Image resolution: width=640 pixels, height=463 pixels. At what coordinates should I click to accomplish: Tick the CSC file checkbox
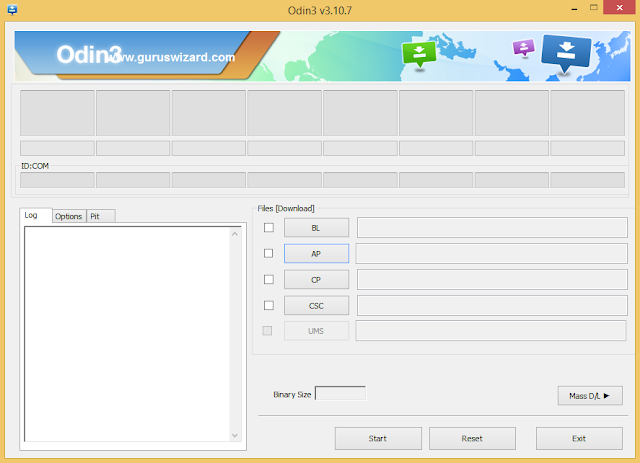click(269, 305)
